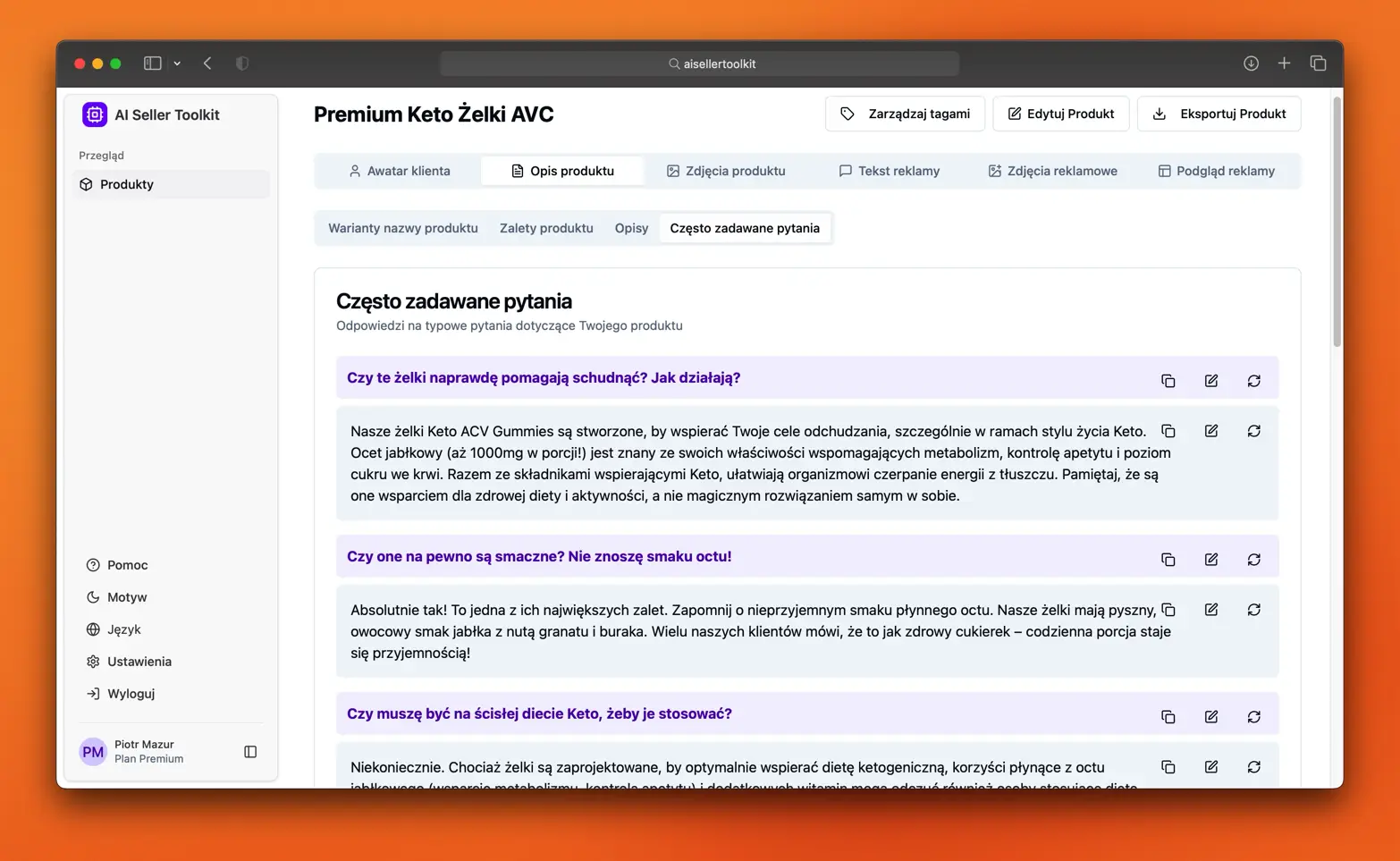
Task: Select the Zalety produktu sub-tab
Action: click(546, 228)
